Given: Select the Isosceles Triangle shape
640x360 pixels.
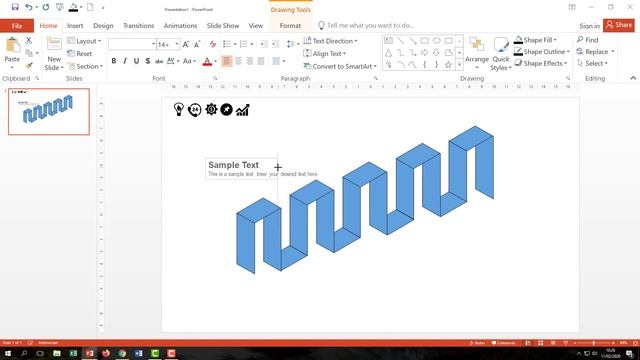Looking at the screenshot, I should click(x=389, y=53).
